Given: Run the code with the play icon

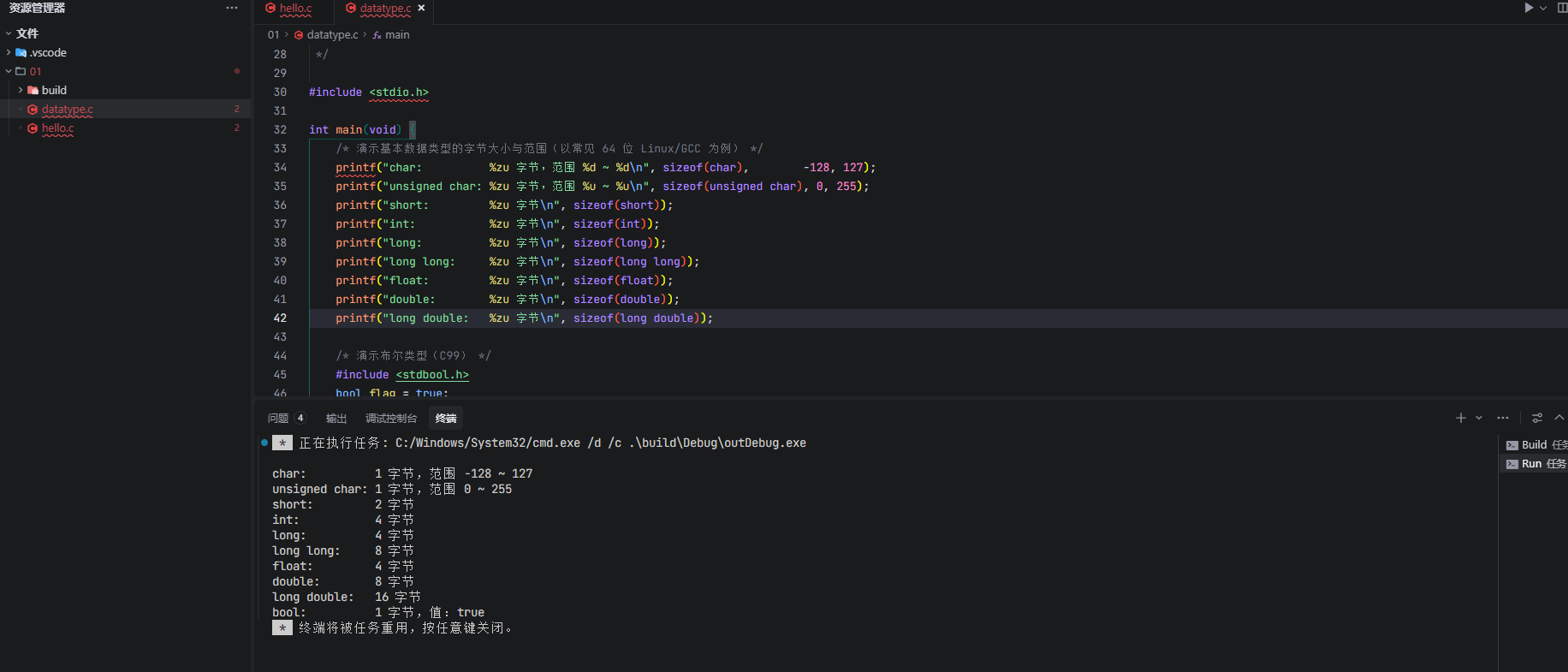Looking at the screenshot, I should tap(1529, 8).
